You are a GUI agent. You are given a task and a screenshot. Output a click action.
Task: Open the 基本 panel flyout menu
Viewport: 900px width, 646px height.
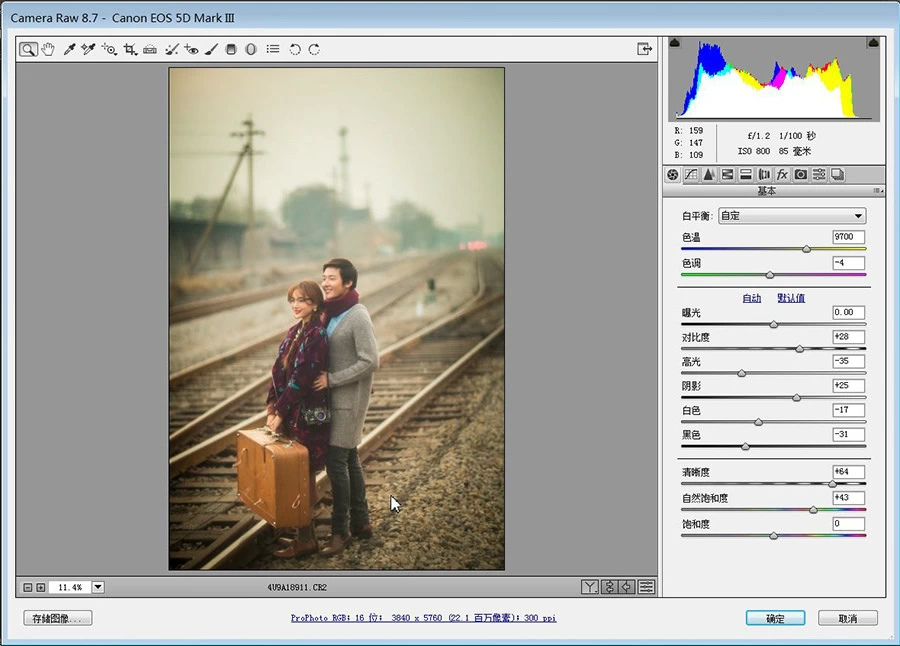click(x=878, y=191)
